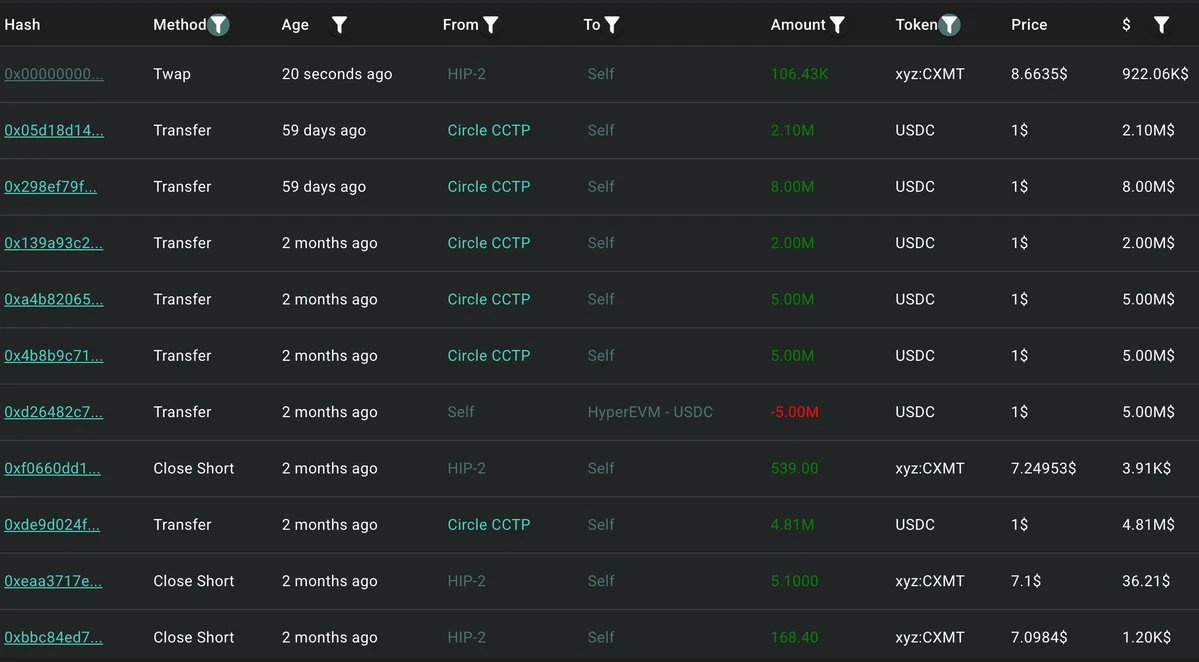Screen dimensions: 1199x662
Task: Click the highlighted Token filter icon
Action: (949, 25)
